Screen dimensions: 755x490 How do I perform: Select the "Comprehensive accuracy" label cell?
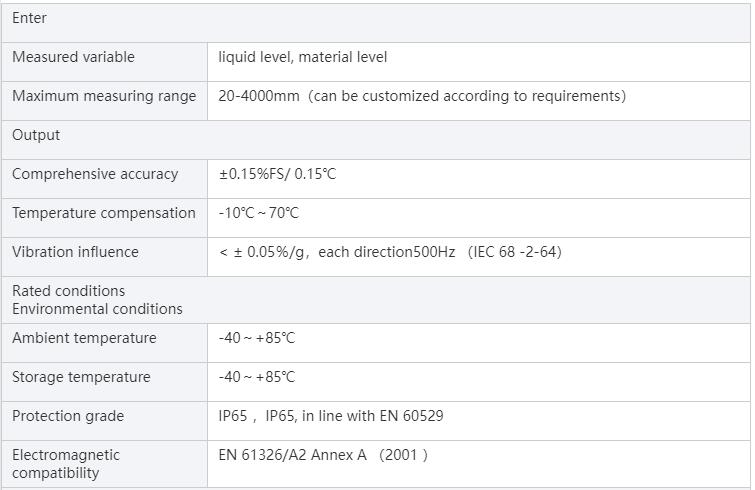coord(95,174)
